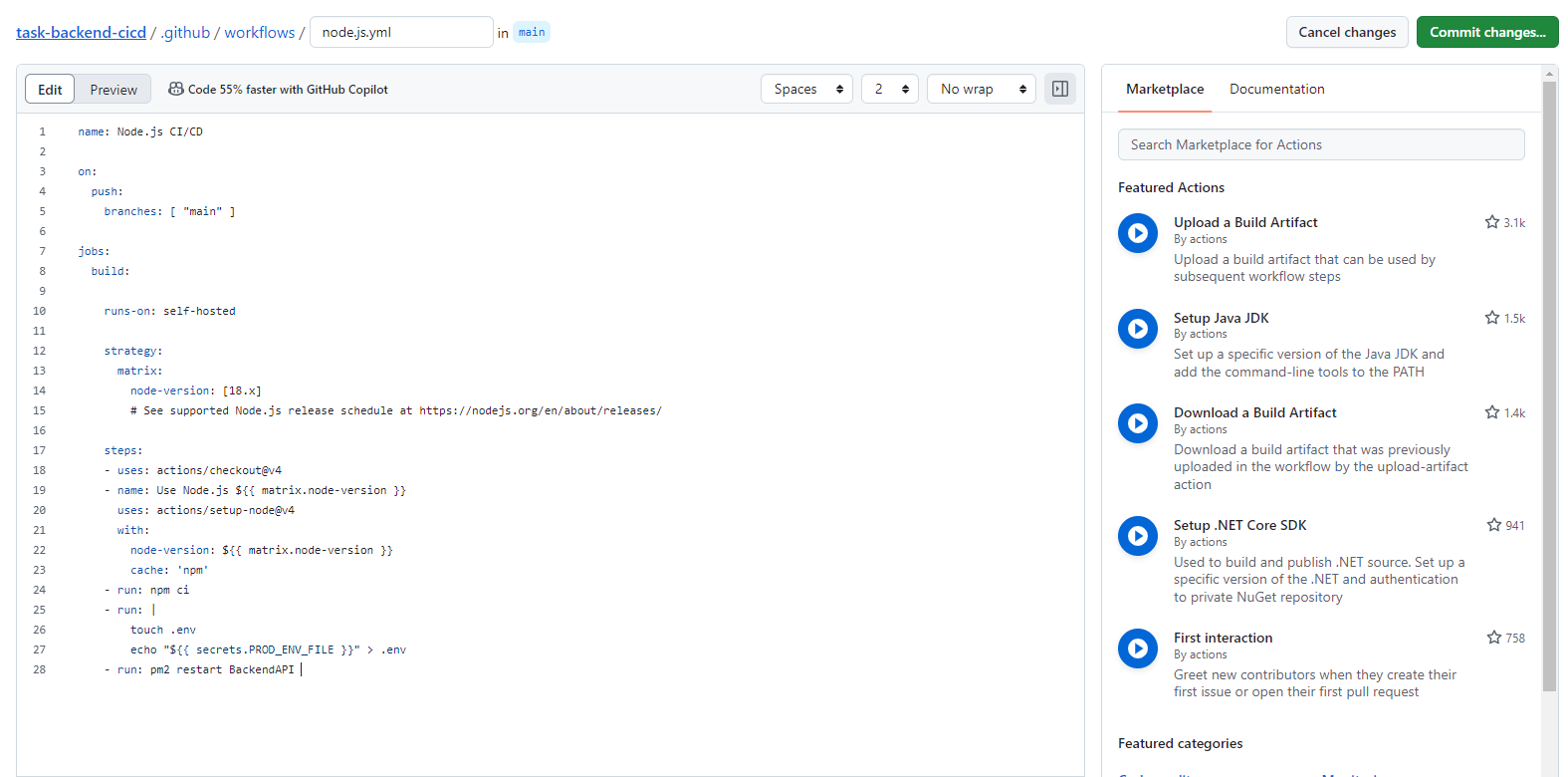Click the 'branches: [ "main" ]' line

click(170, 211)
